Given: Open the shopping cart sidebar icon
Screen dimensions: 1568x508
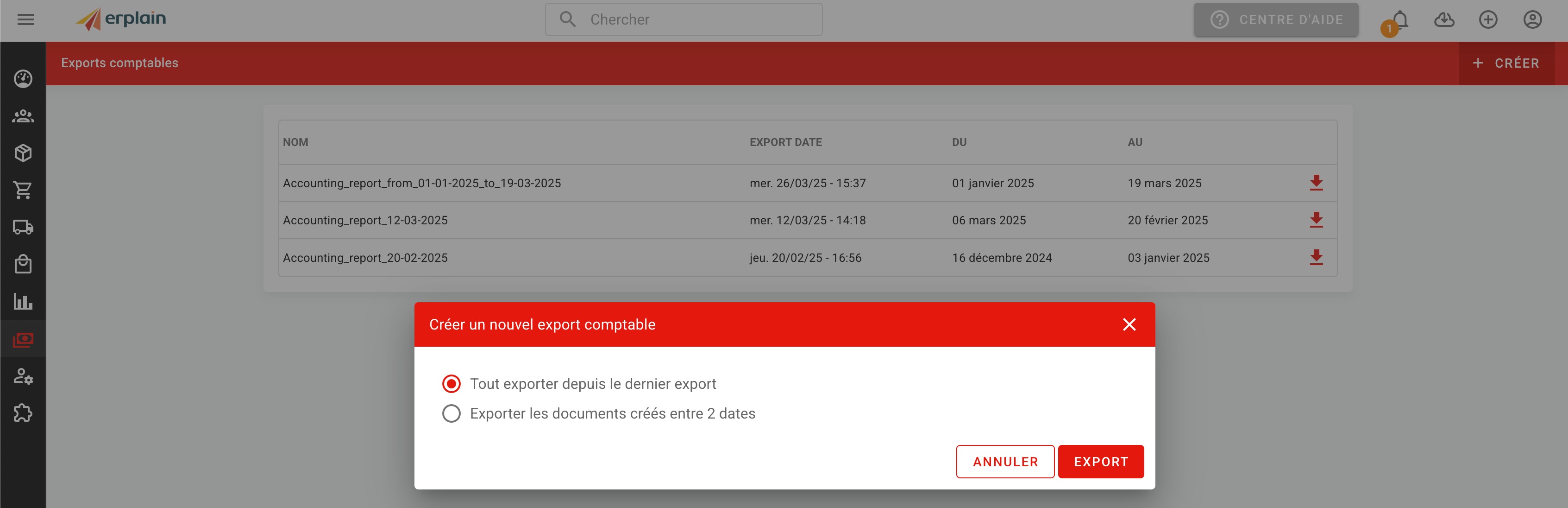Looking at the screenshot, I should [x=23, y=190].
